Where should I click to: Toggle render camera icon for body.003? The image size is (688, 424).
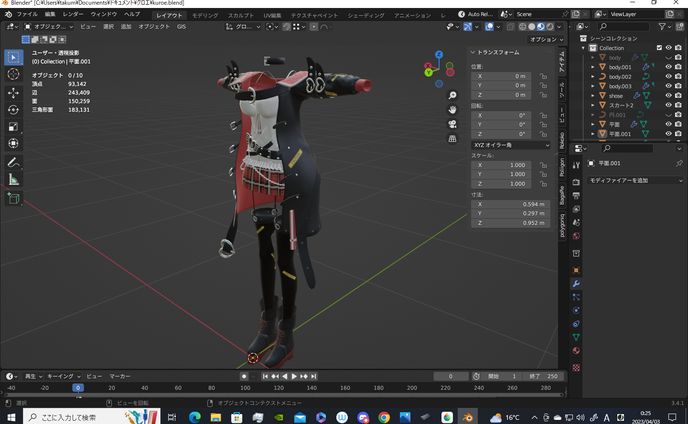pos(678,86)
